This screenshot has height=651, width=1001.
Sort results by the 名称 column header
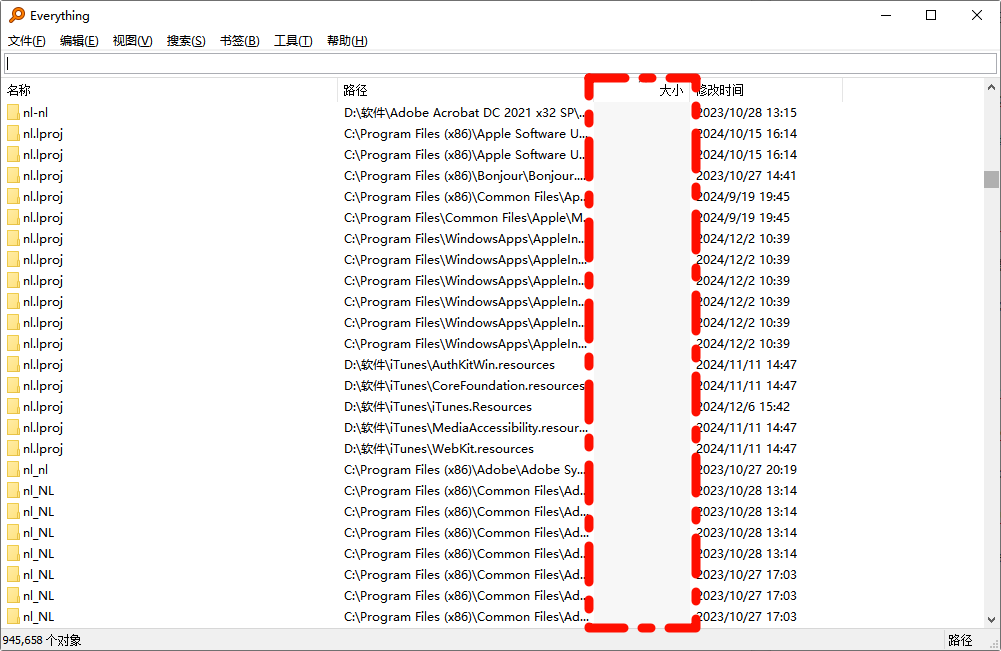tap(170, 90)
